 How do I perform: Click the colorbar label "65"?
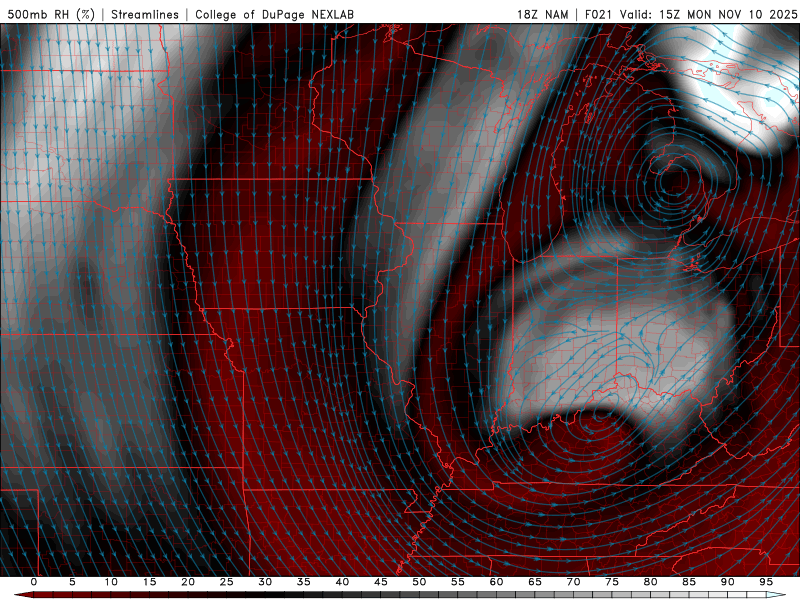tap(535, 582)
